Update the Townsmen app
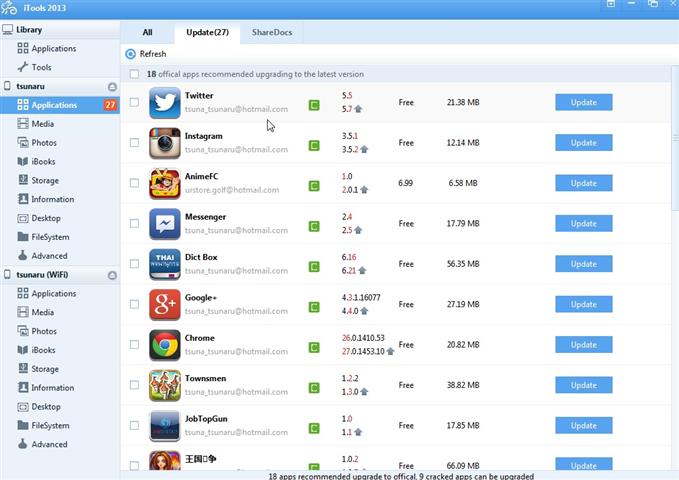The height and width of the screenshot is (480, 679). tap(584, 385)
